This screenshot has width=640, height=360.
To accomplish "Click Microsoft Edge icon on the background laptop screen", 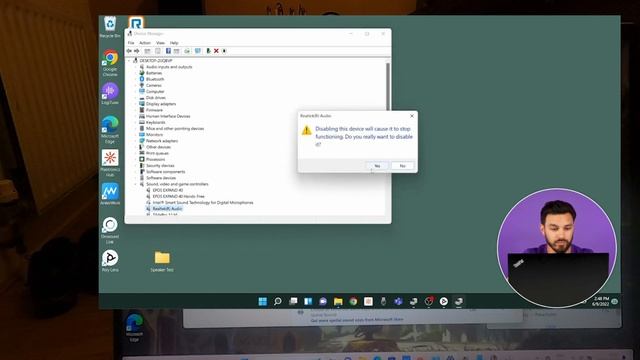I will [x=134, y=327].
